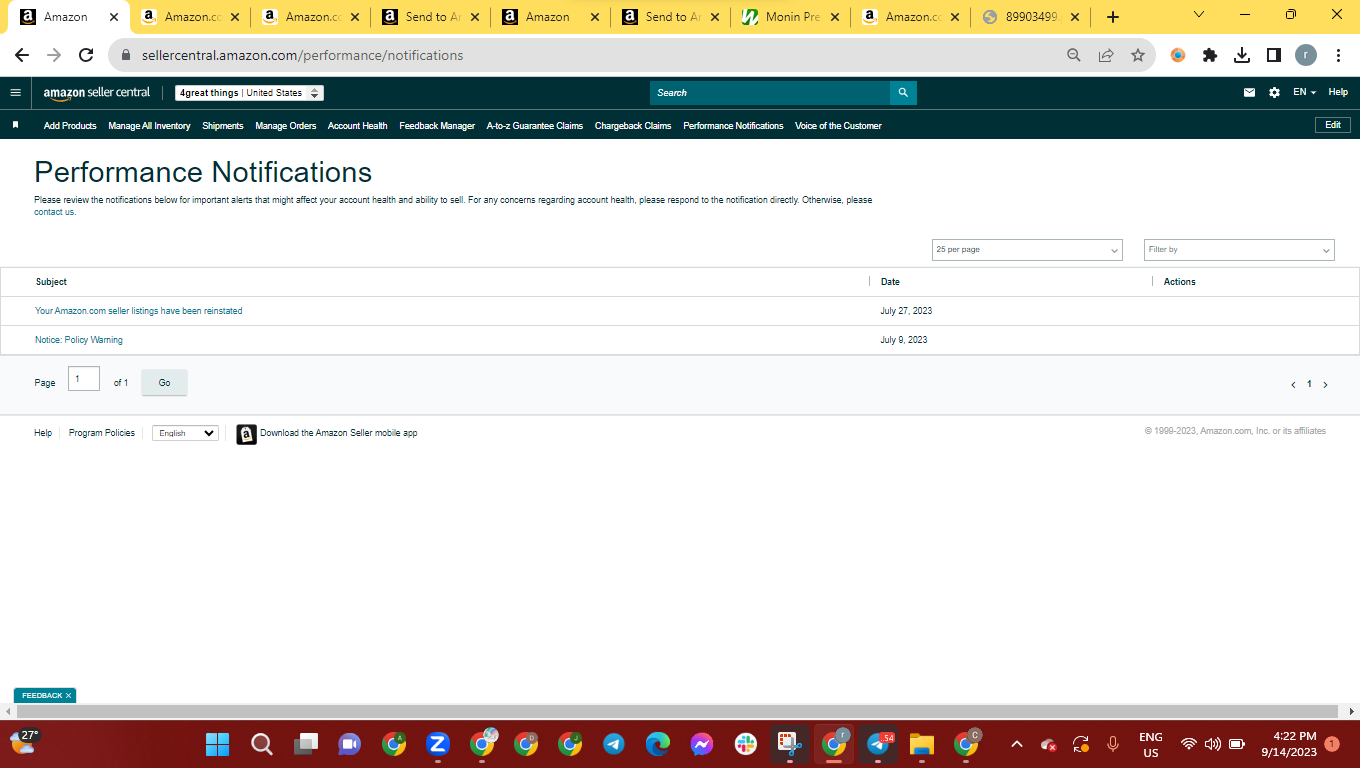
Task: Show hidden icons with the tray chevron
Action: (1017, 744)
